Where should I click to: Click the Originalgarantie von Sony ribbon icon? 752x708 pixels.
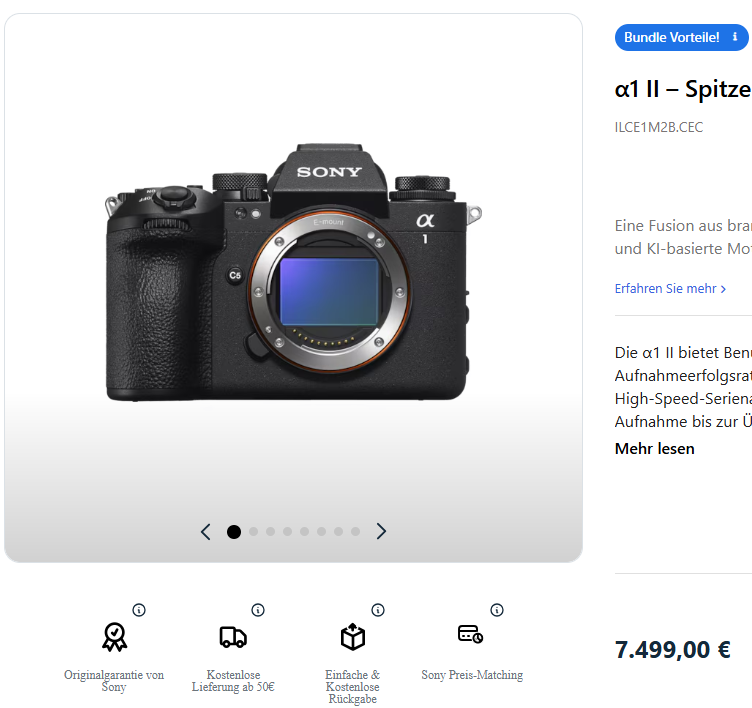(114, 636)
